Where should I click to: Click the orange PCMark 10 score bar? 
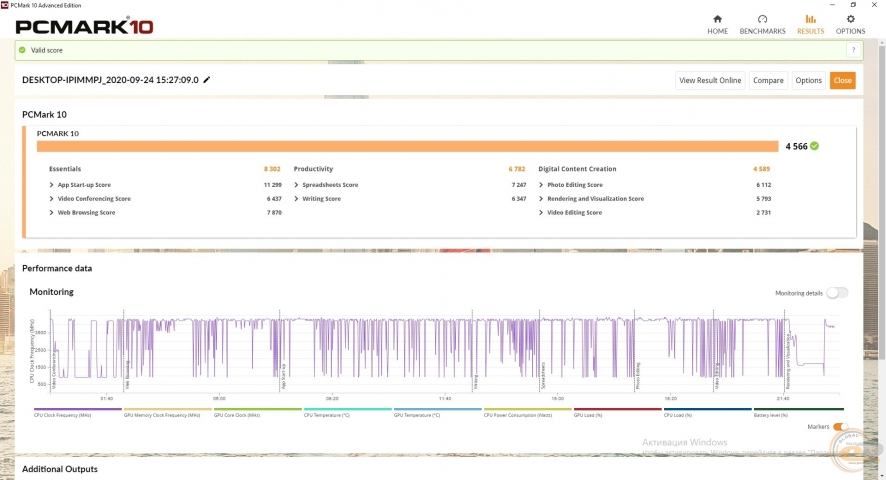pyautogui.click(x=407, y=146)
